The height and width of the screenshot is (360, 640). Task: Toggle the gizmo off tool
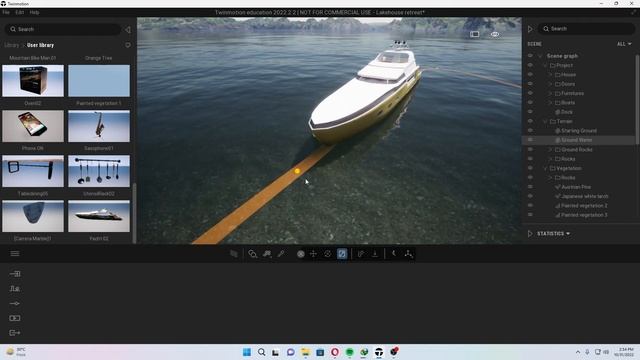pyautogui.click(x=301, y=254)
